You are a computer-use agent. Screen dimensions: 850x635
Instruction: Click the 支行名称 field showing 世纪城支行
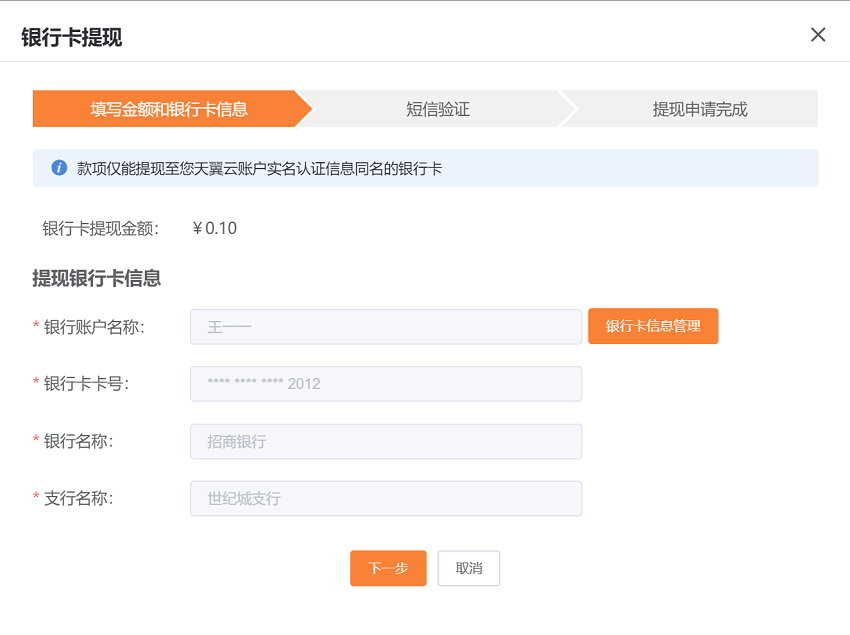386,498
